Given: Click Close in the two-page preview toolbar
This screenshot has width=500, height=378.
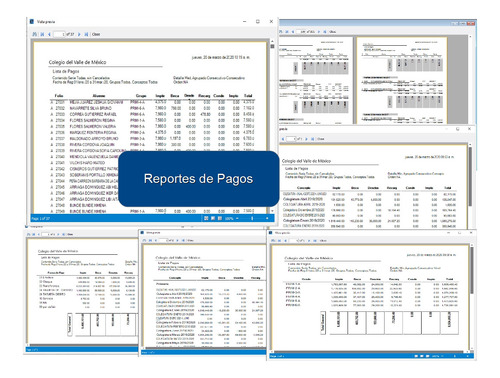Looking at the screenshot, I should [x=332, y=32].
